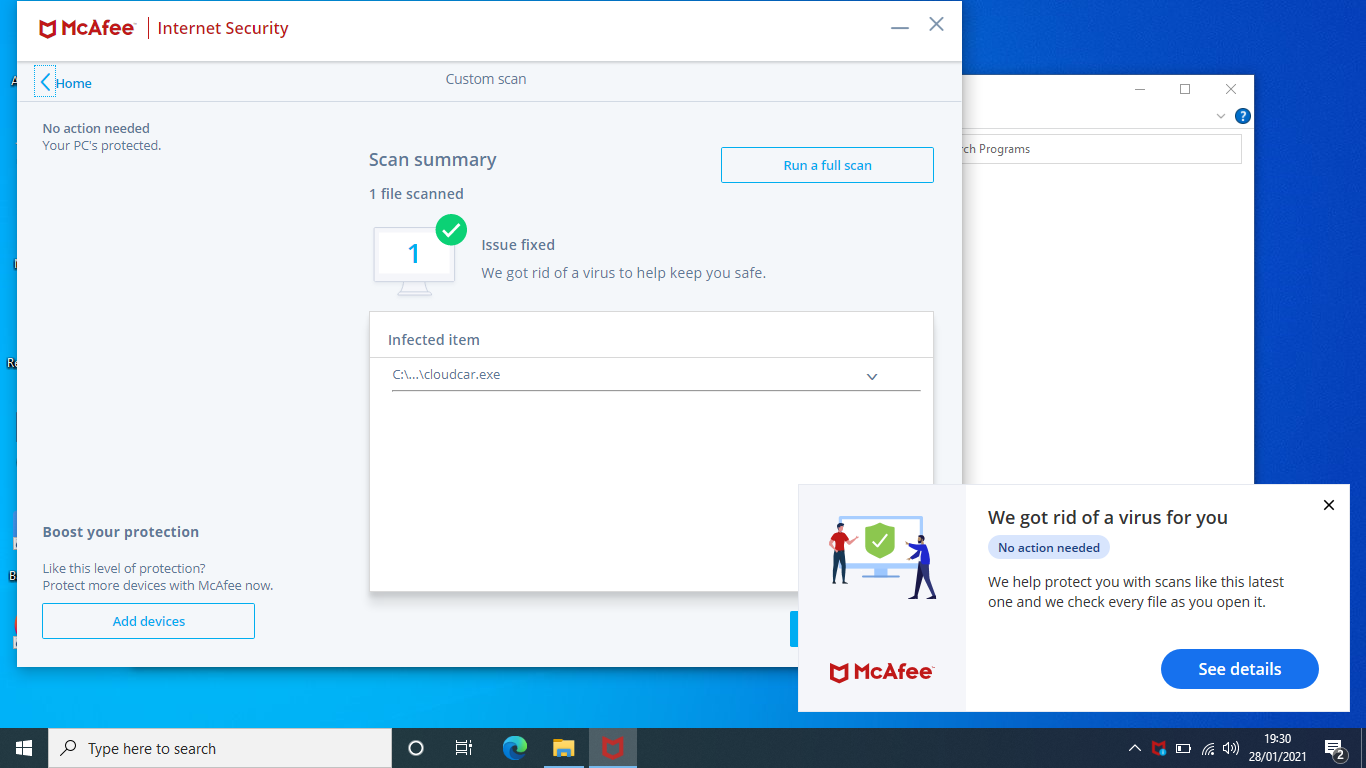Viewport: 1366px width, 768px height.
Task: Open the Windows Start menu
Action: tap(24, 748)
